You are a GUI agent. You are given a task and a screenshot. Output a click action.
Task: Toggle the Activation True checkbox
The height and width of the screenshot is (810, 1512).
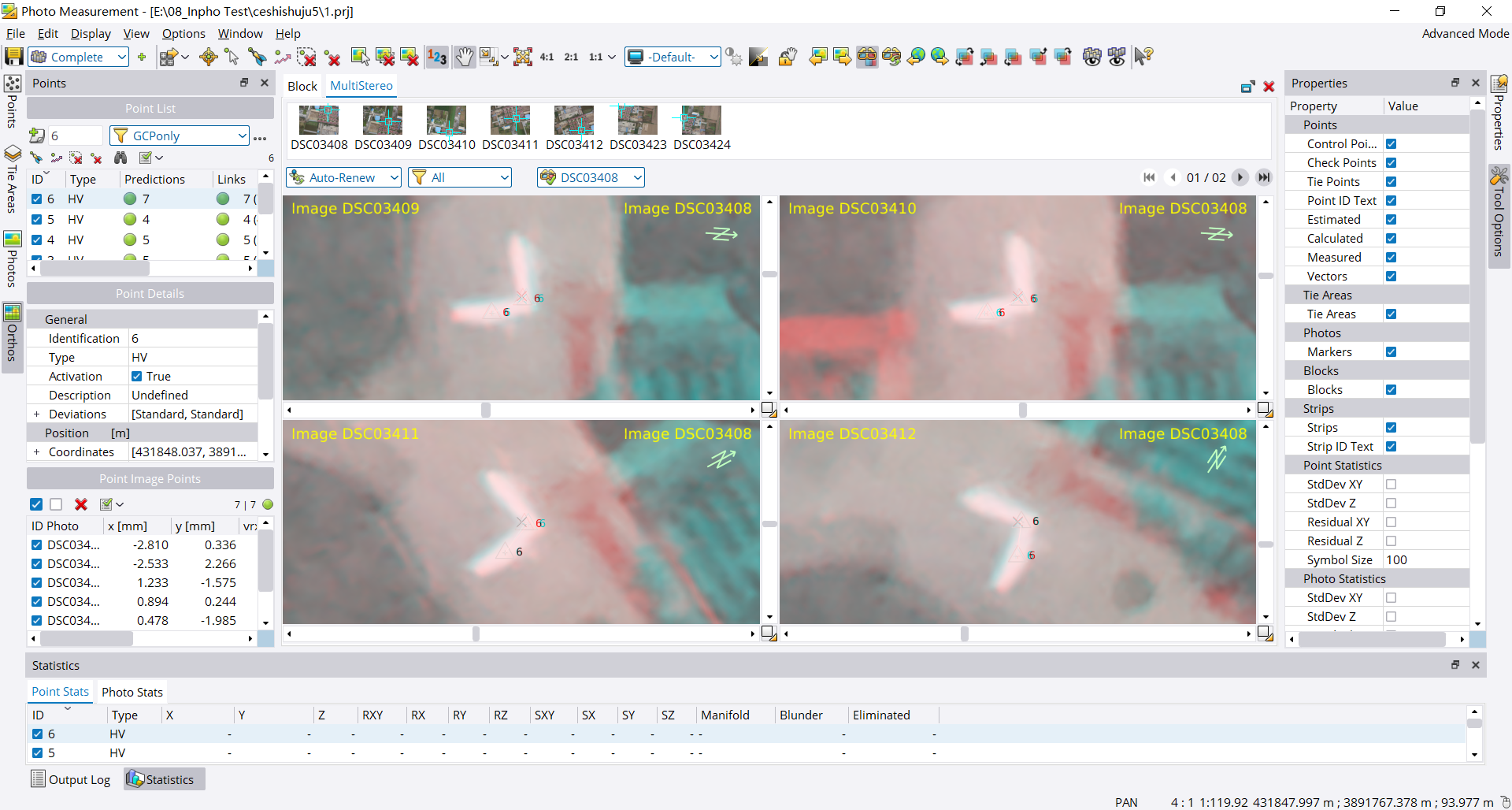[x=137, y=377]
